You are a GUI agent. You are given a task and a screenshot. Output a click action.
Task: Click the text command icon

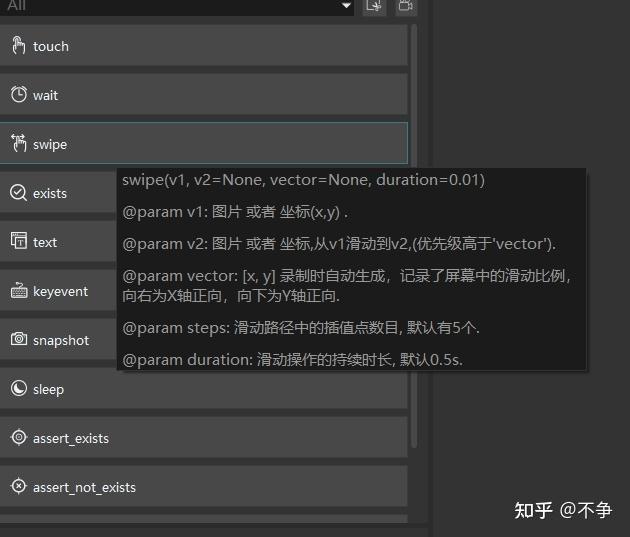coord(18,242)
